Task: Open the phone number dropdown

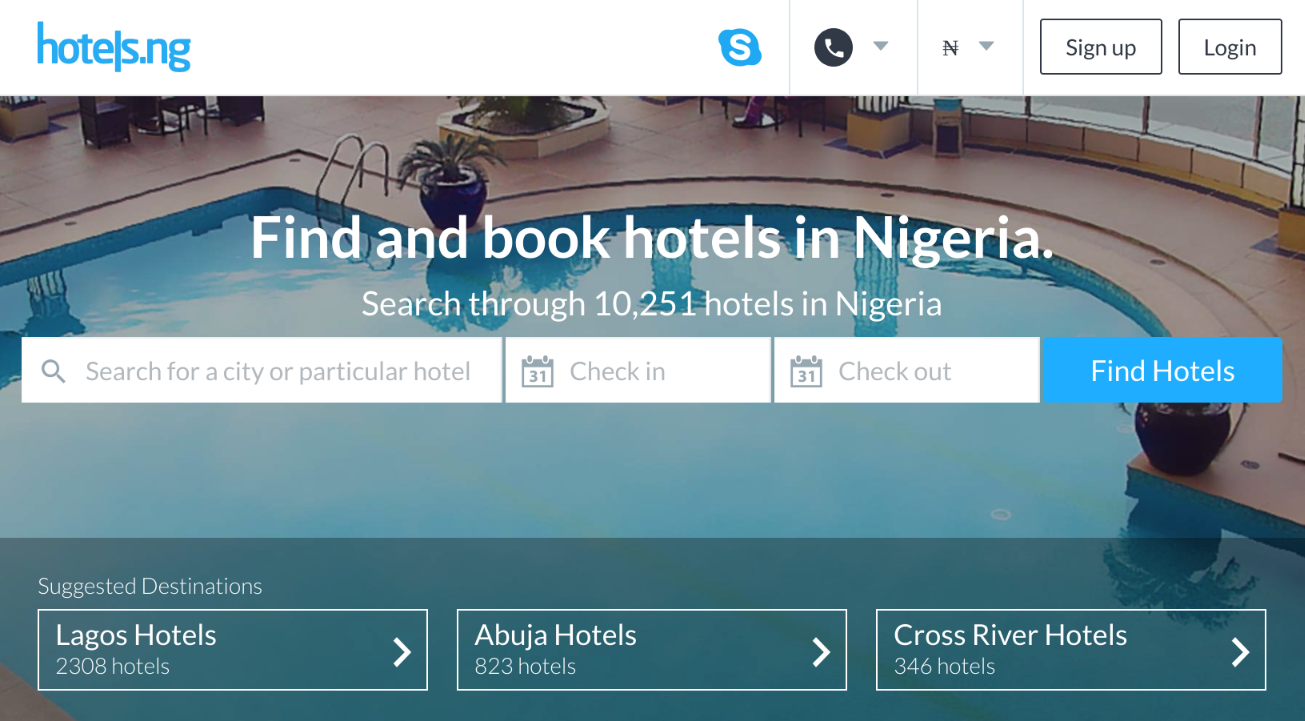Action: (x=881, y=46)
